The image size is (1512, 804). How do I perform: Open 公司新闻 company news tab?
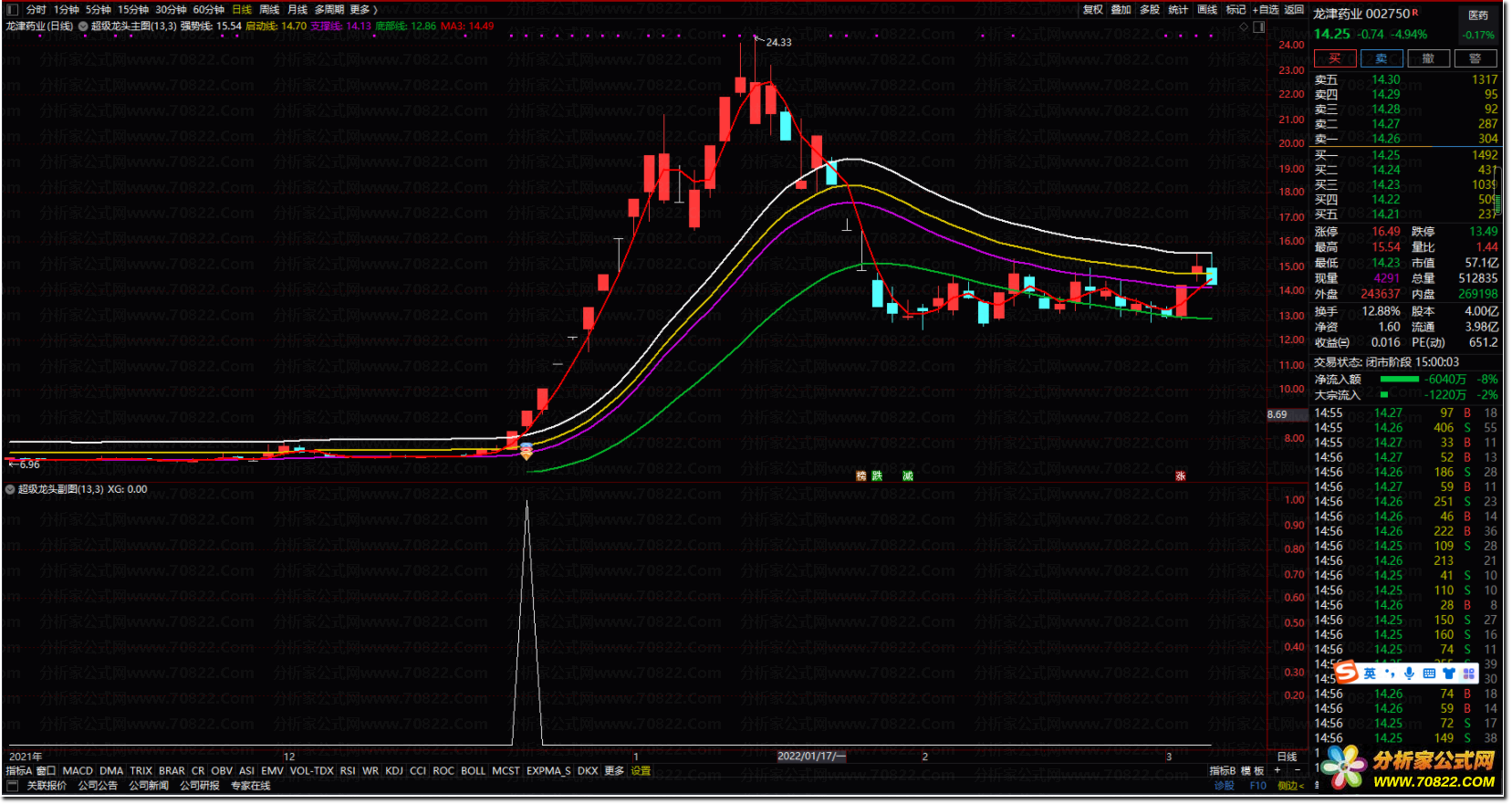[x=149, y=786]
